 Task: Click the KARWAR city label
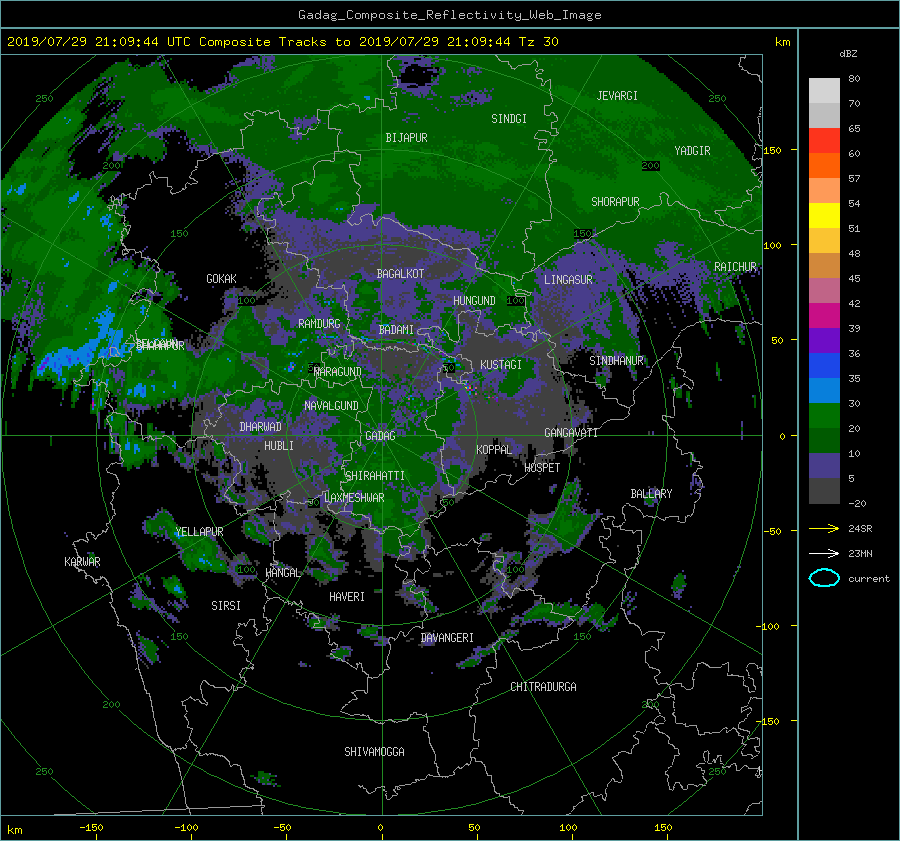click(x=83, y=561)
